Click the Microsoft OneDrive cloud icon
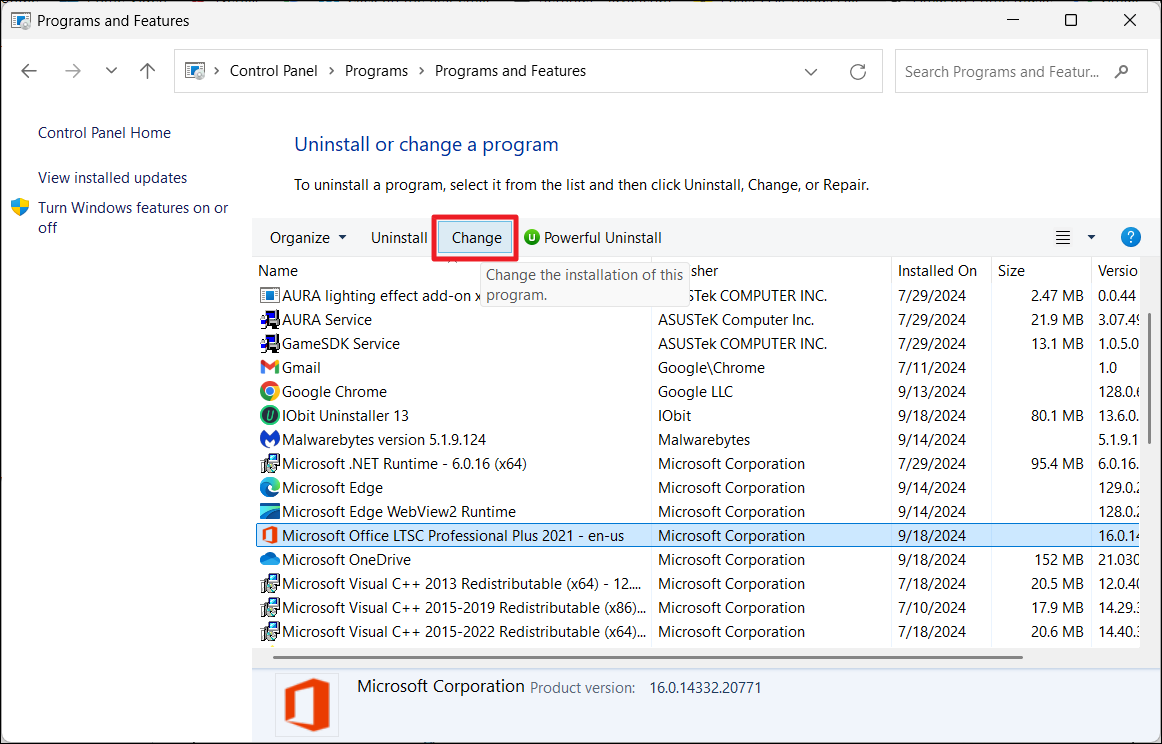The image size is (1162, 744). 269,560
